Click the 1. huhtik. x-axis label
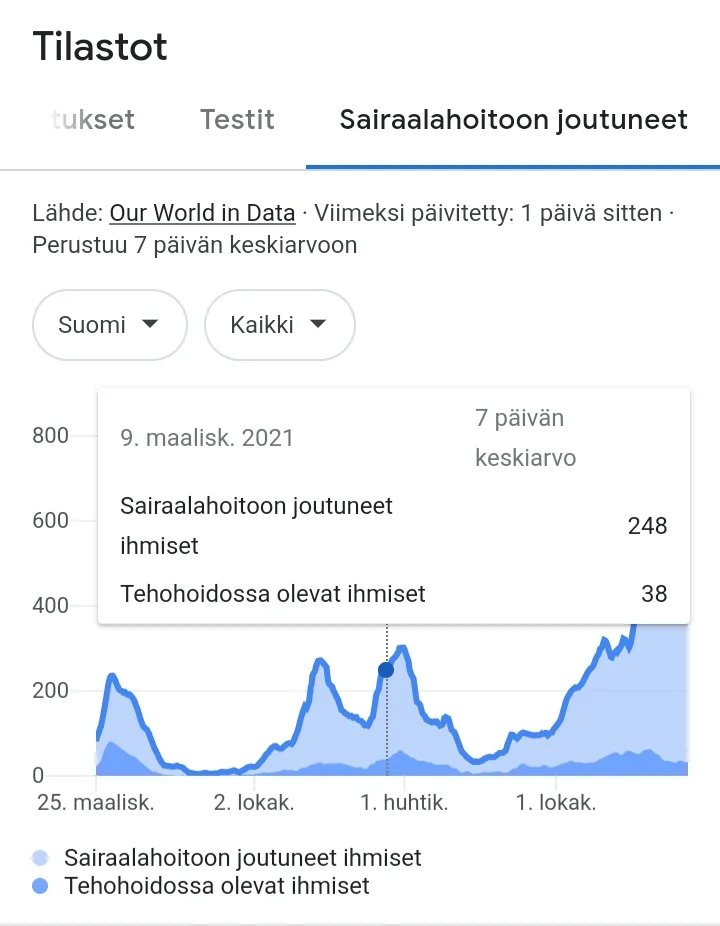 [x=404, y=803]
